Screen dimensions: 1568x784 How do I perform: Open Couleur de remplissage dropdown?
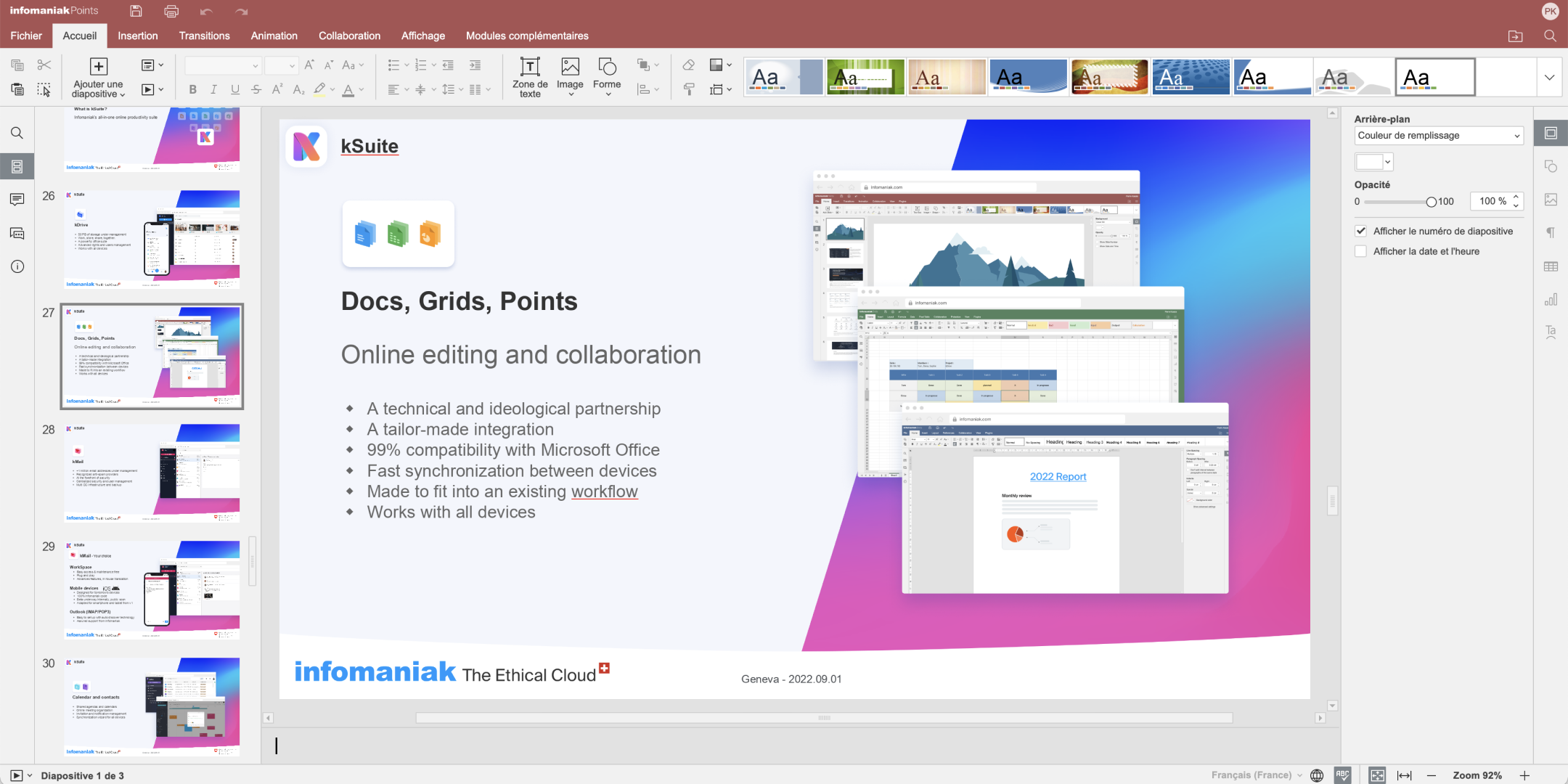[1439, 136]
